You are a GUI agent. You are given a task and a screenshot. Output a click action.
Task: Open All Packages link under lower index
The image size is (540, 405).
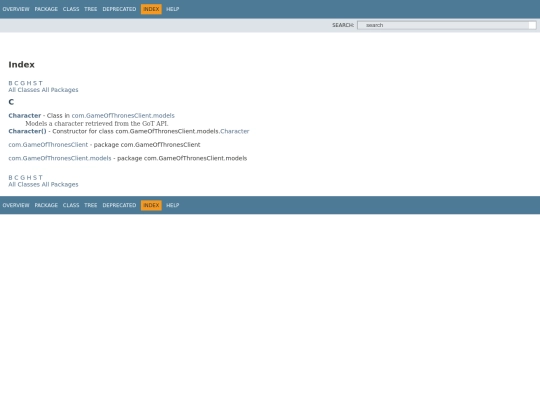(x=60, y=185)
